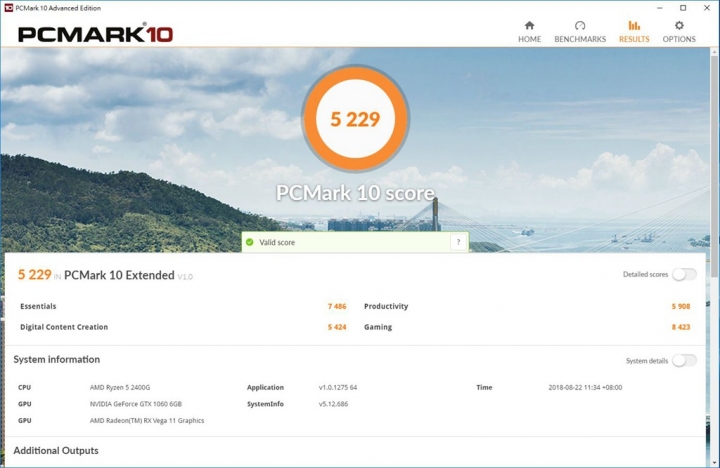Open the Benchmarks section
Image resolution: width=720 pixels, height=468 pixels.
580,32
